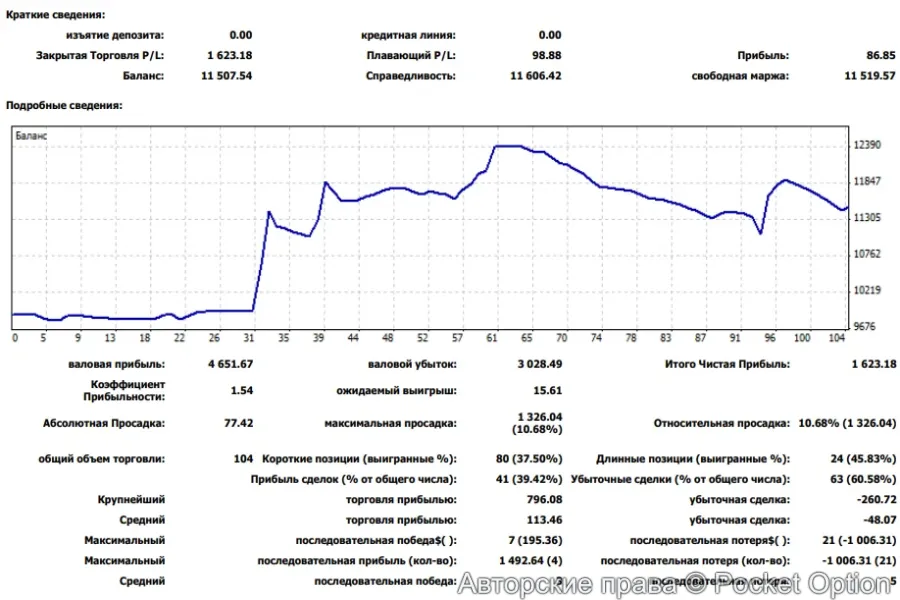Select the Коэффициент Прибыльности value 1.54

click(241, 390)
